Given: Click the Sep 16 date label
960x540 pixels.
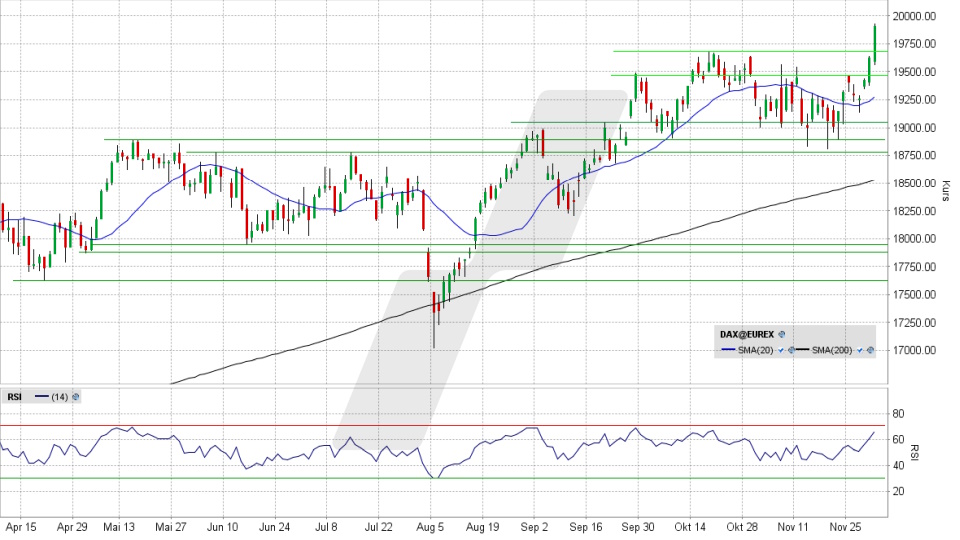Looking at the screenshot, I should point(585,527).
